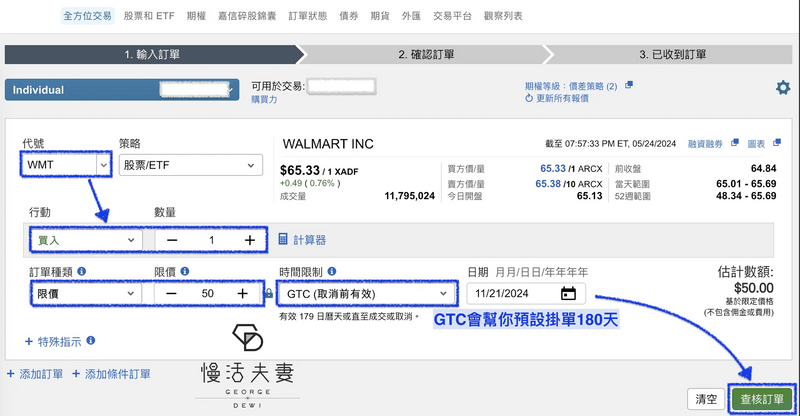Click 添加訂單 link
800x416 pixels.
point(35,374)
